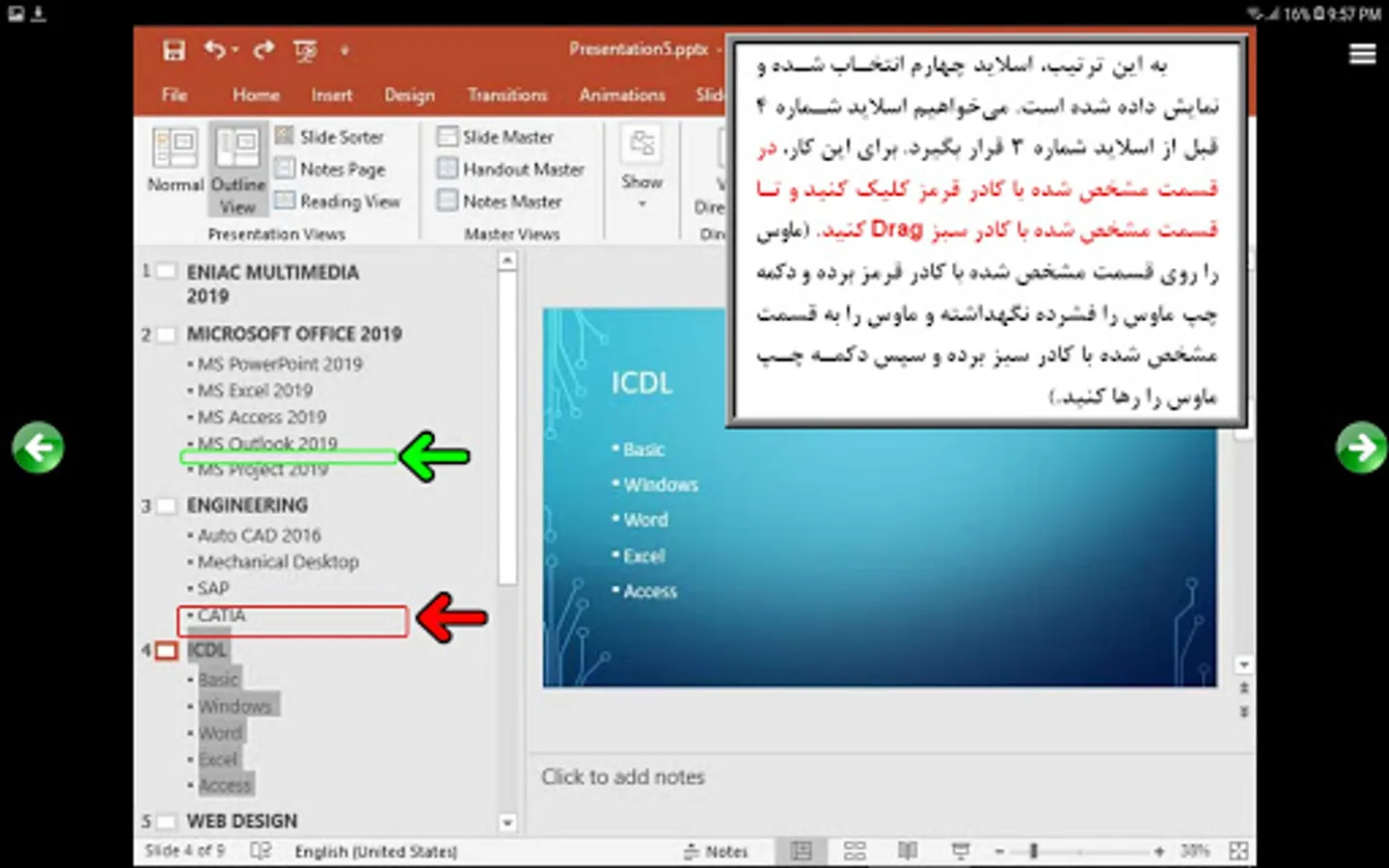Click ENIAC MULTIMEDIA 2019 outline title
Viewport: 1389px width, 868px height.
(273, 284)
